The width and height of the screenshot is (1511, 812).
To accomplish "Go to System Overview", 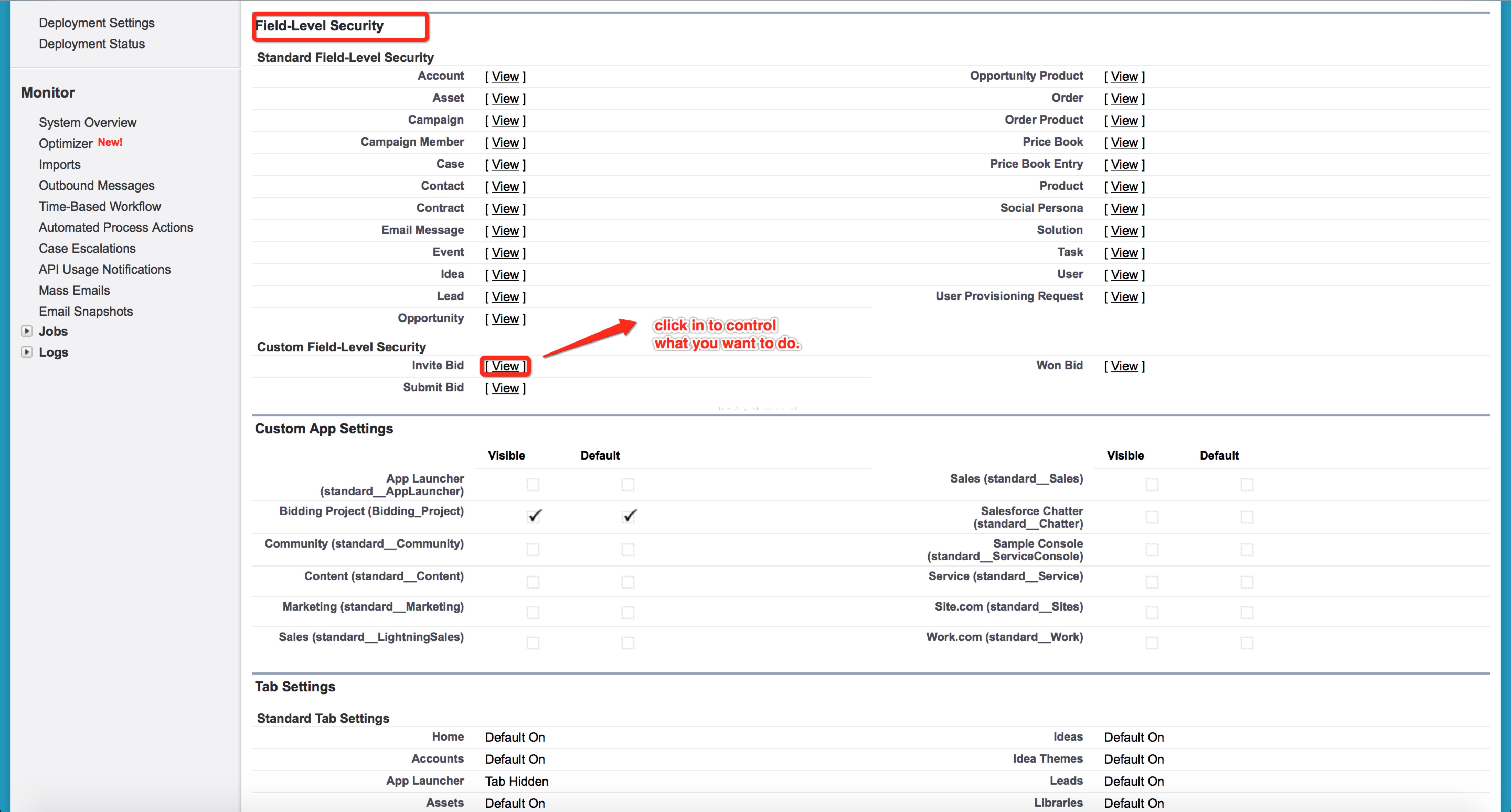I will pyautogui.click(x=87, y=122).
